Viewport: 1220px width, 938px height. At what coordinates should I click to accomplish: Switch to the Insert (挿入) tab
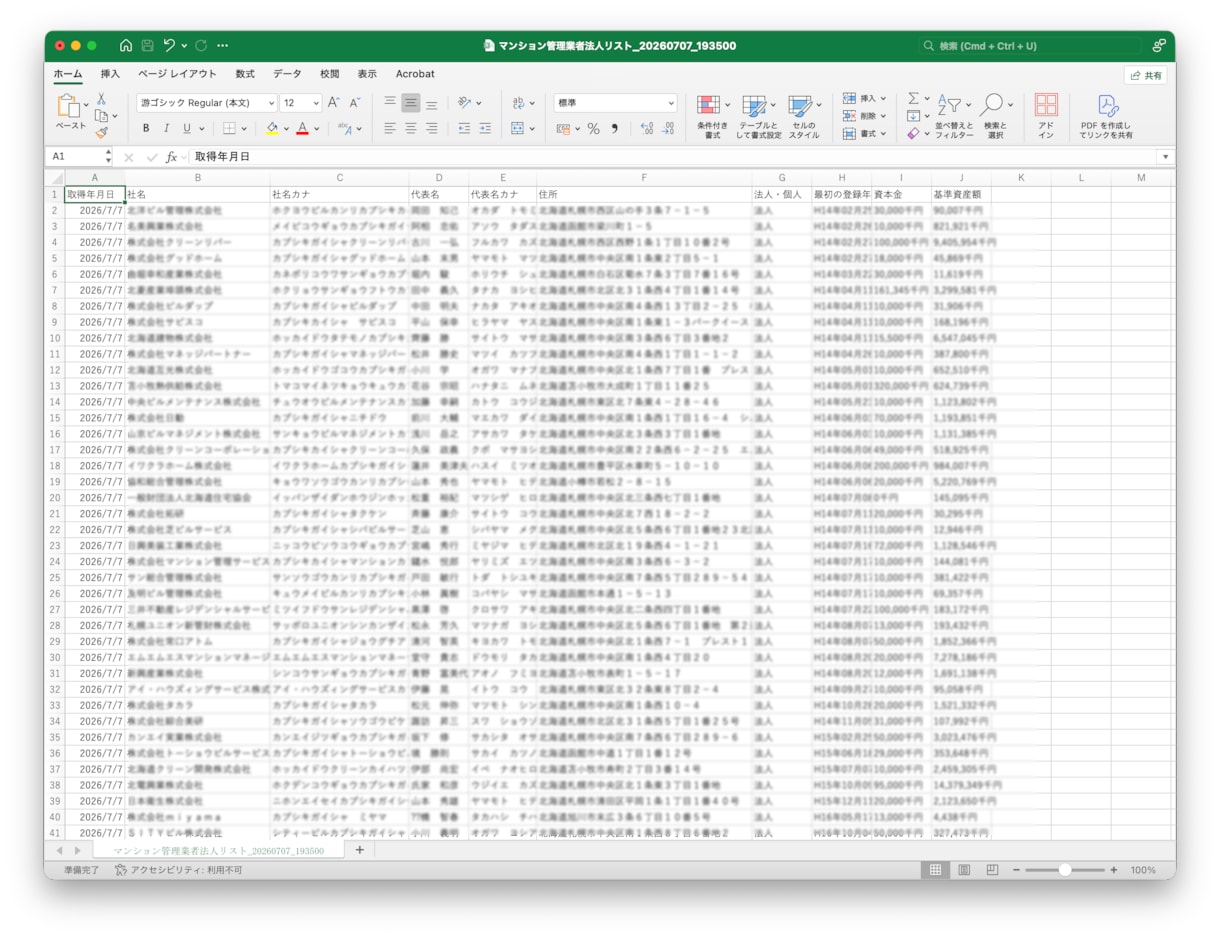(x=110, y=74)
